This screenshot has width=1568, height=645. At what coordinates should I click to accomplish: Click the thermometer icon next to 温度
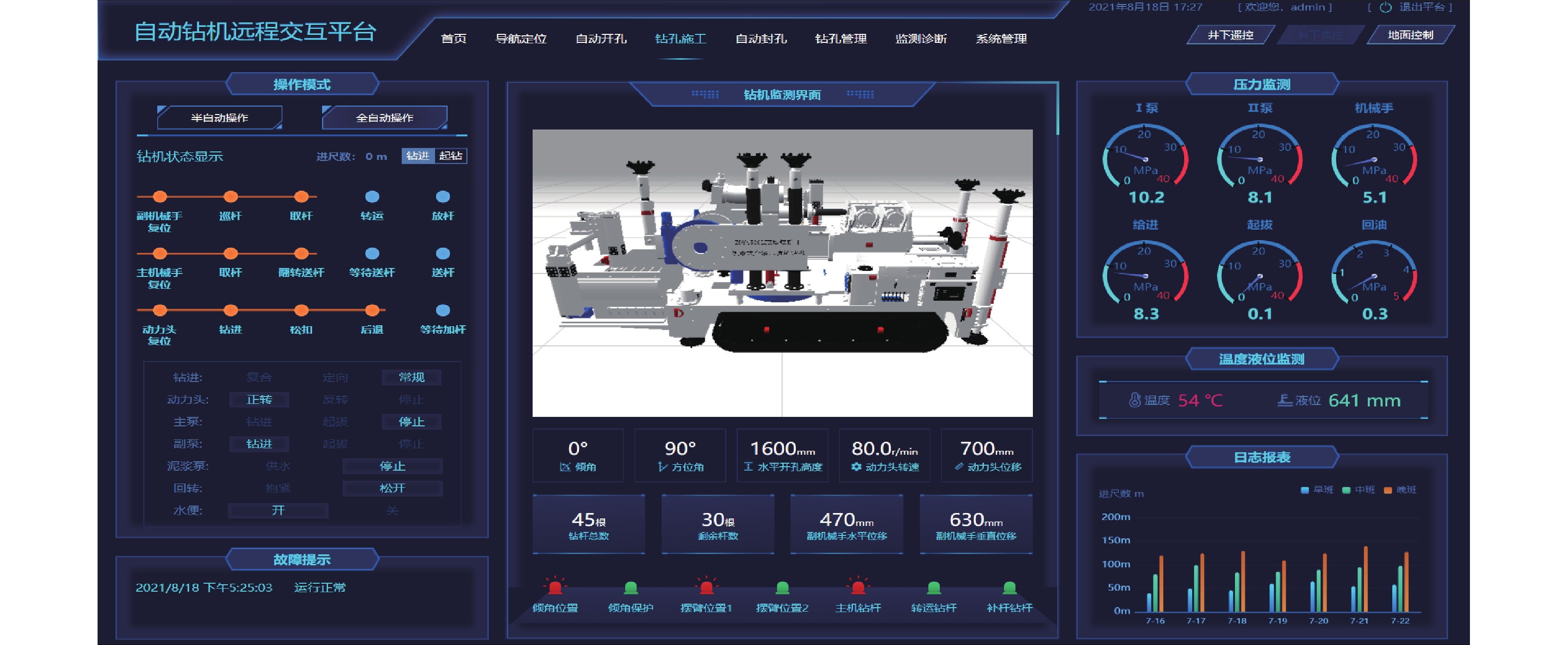pos(1134,400)
